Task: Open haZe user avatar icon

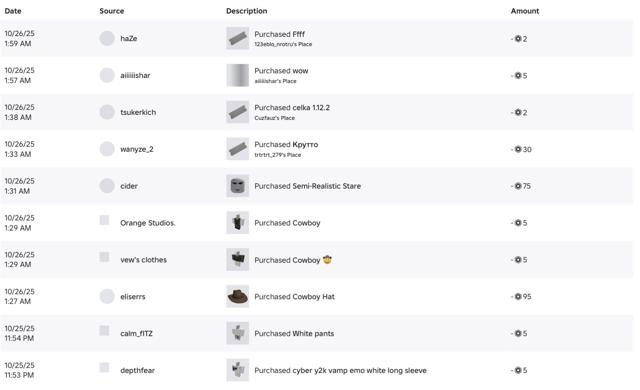Action: [107, 38]
